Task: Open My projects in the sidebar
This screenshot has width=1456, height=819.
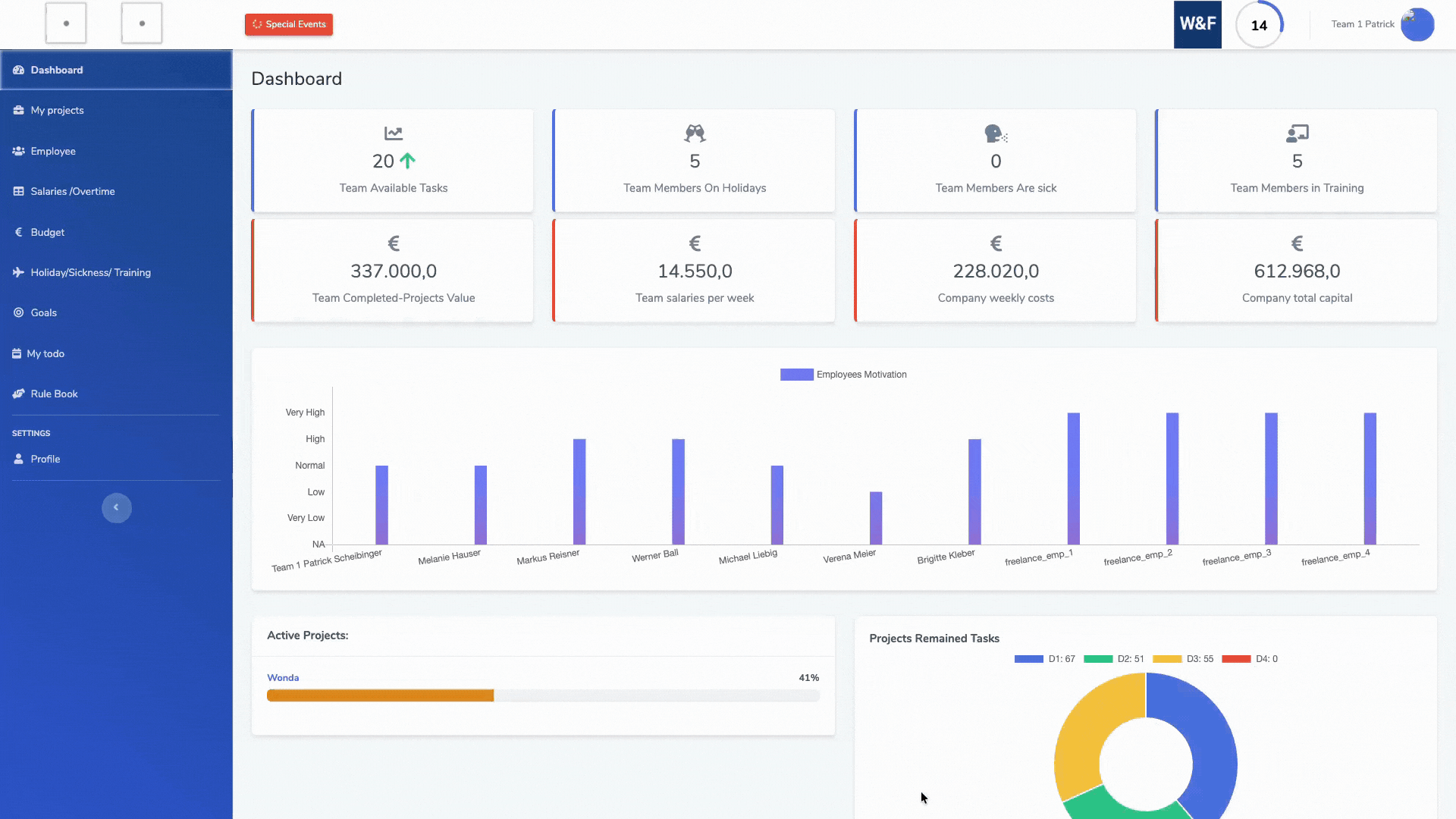Action: pyautogui.click(x=57, y=111)
